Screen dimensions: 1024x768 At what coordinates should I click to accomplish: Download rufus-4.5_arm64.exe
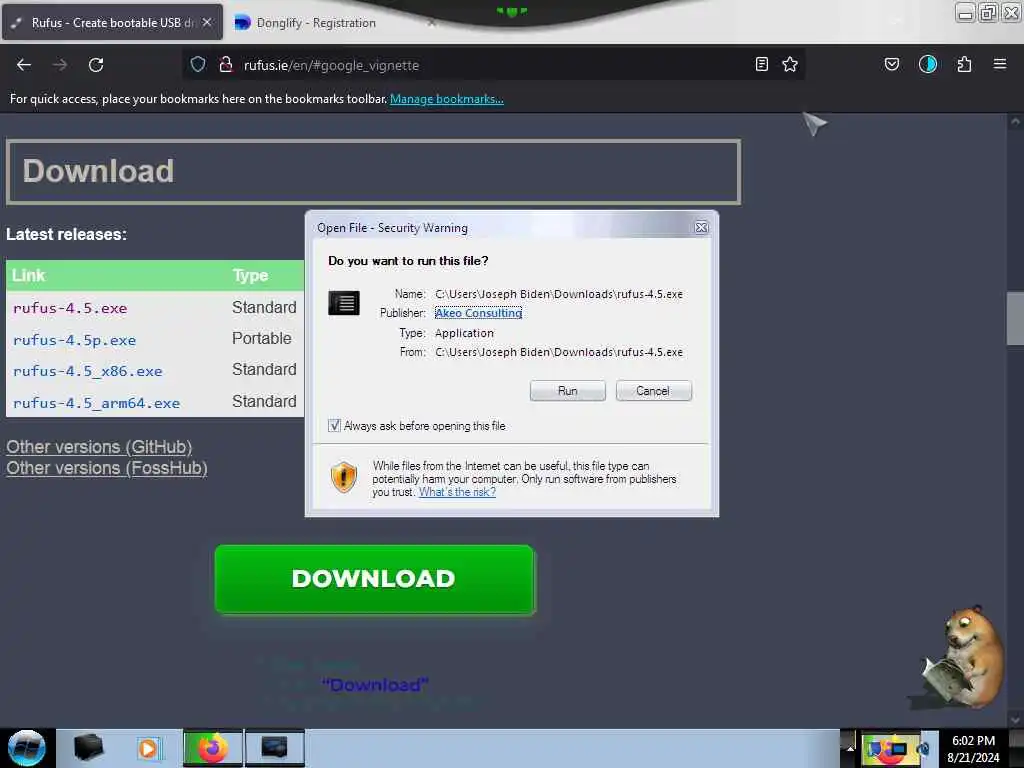96,403
